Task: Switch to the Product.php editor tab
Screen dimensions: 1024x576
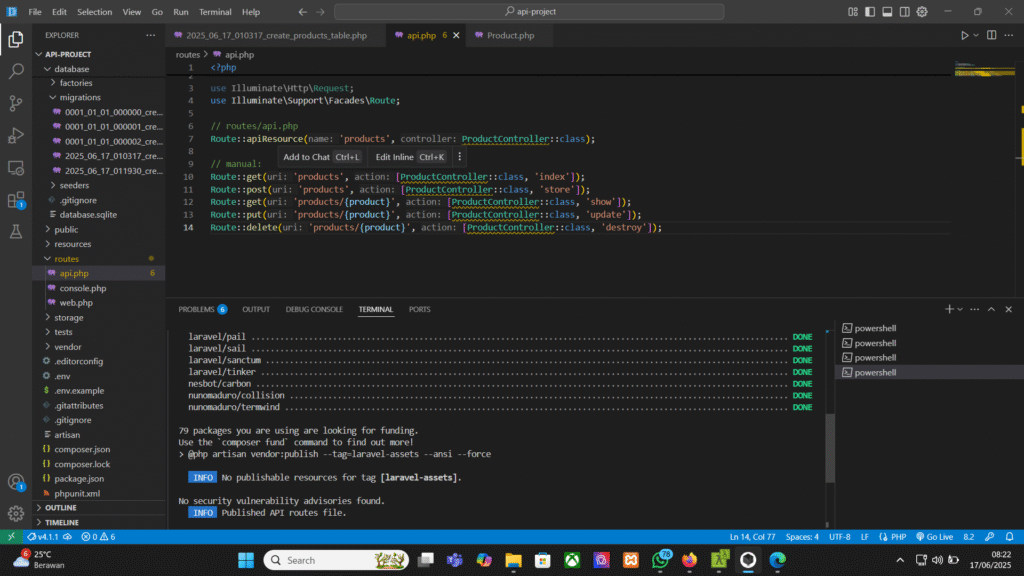Action: 510,36
